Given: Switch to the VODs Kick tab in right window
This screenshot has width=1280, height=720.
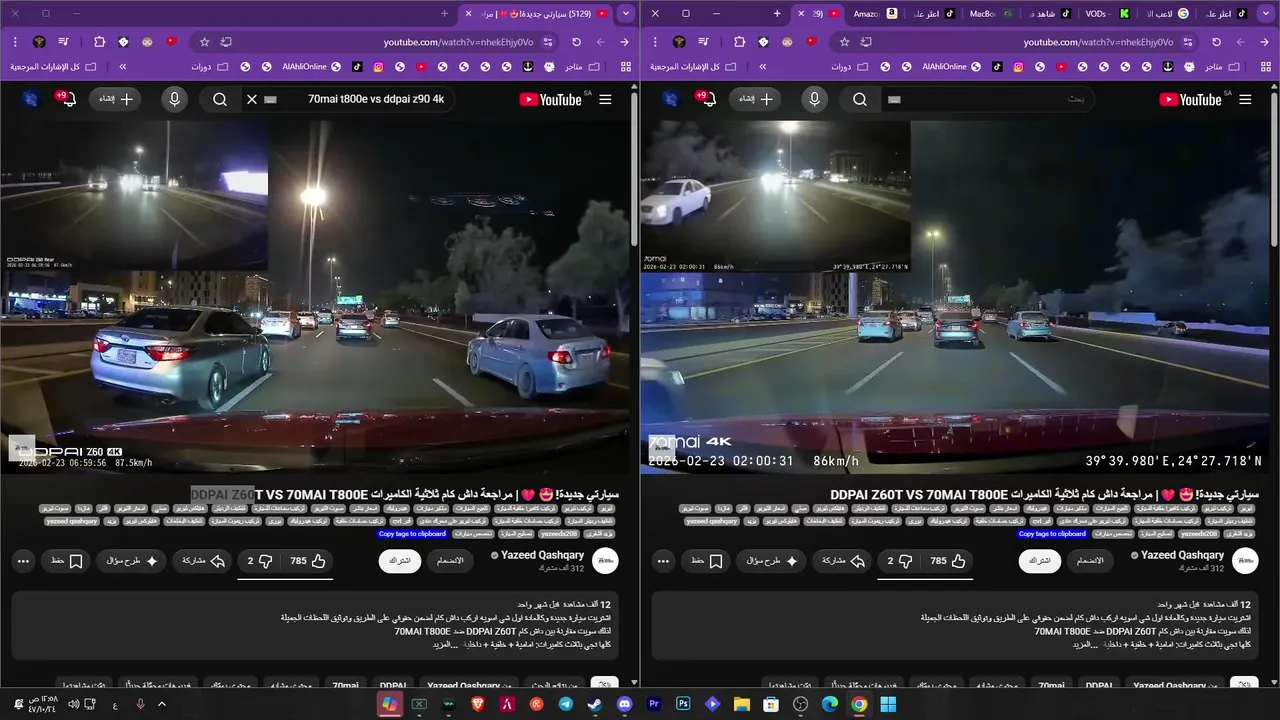Looking at the screenshot, I should click(1106, 14).
